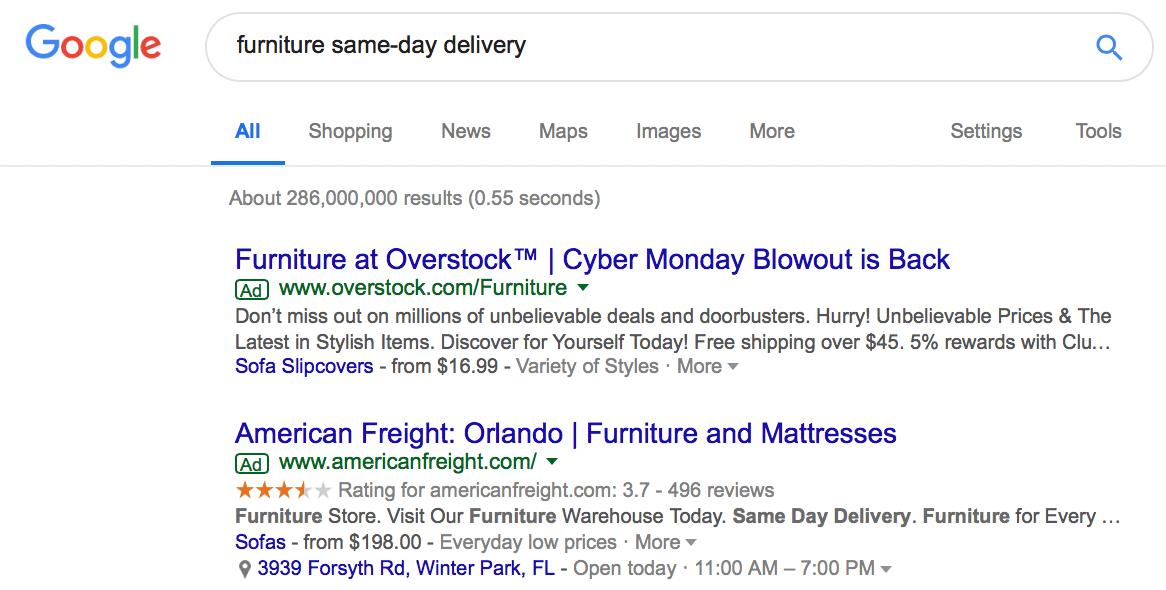Switch to the News tab

coord(466,131)
